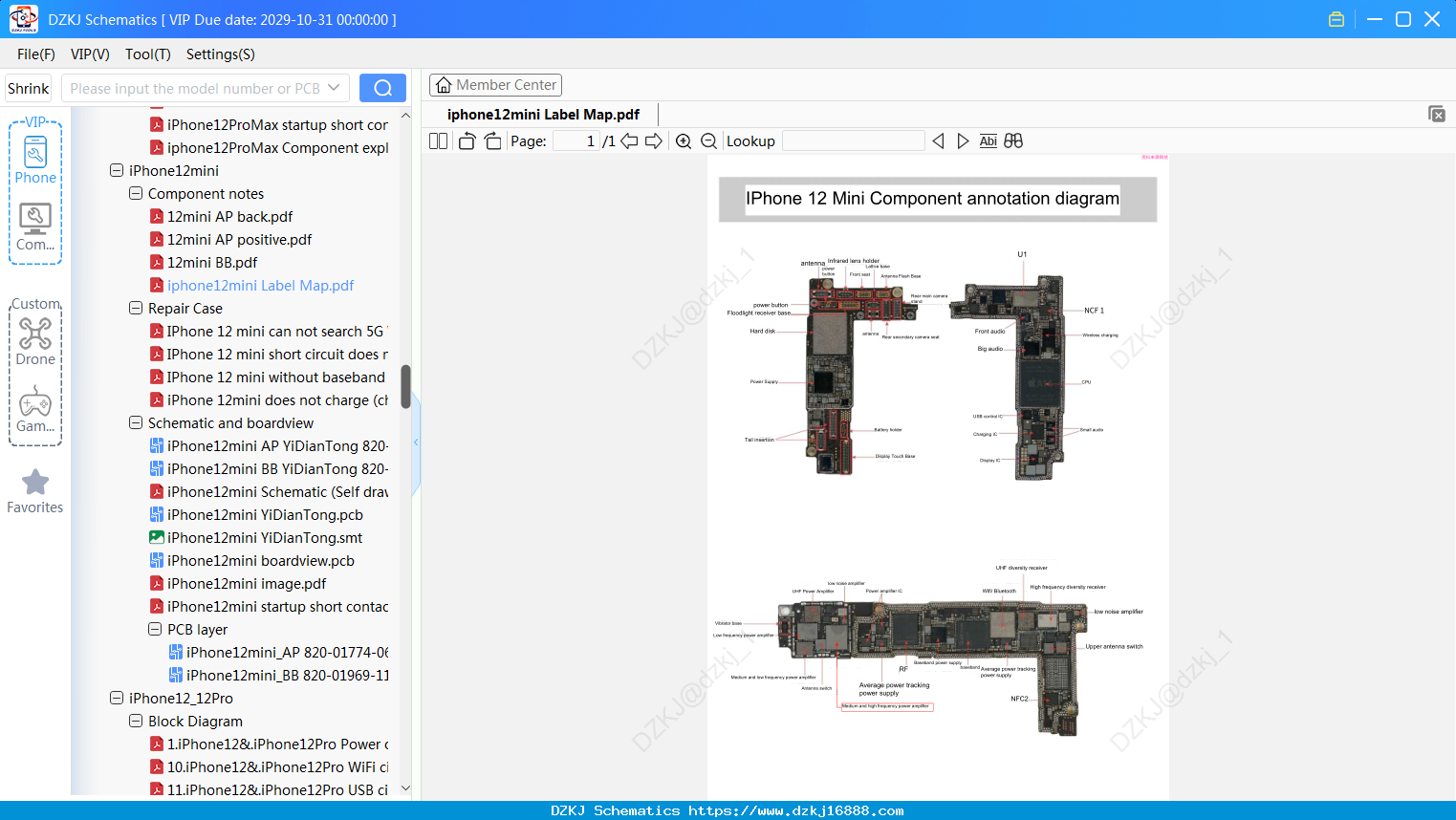Open 10.iPhone12&iPhone12Pro WiFi block diagram
1456x820 pixels.
269,766
